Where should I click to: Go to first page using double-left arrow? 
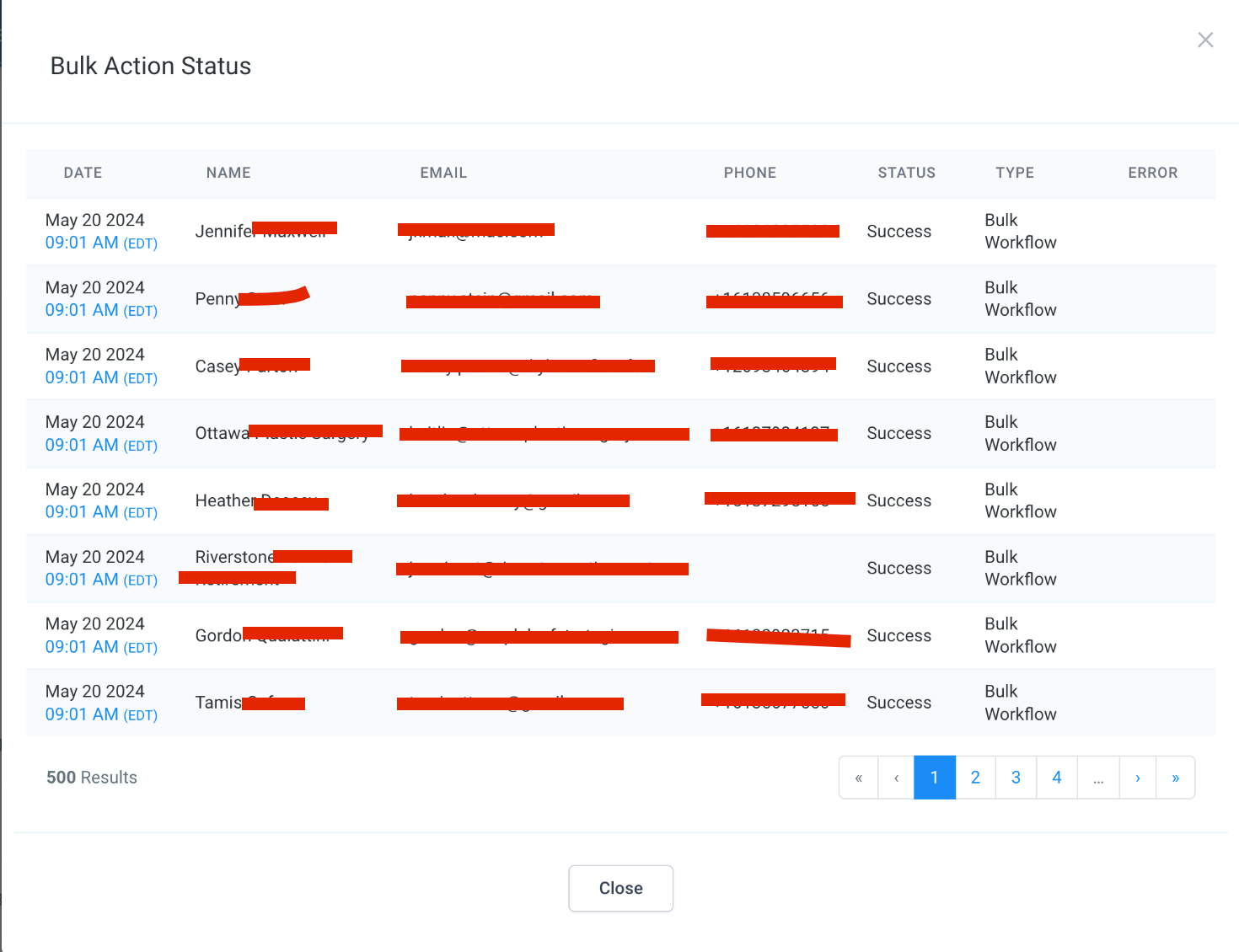click(858, 778)
